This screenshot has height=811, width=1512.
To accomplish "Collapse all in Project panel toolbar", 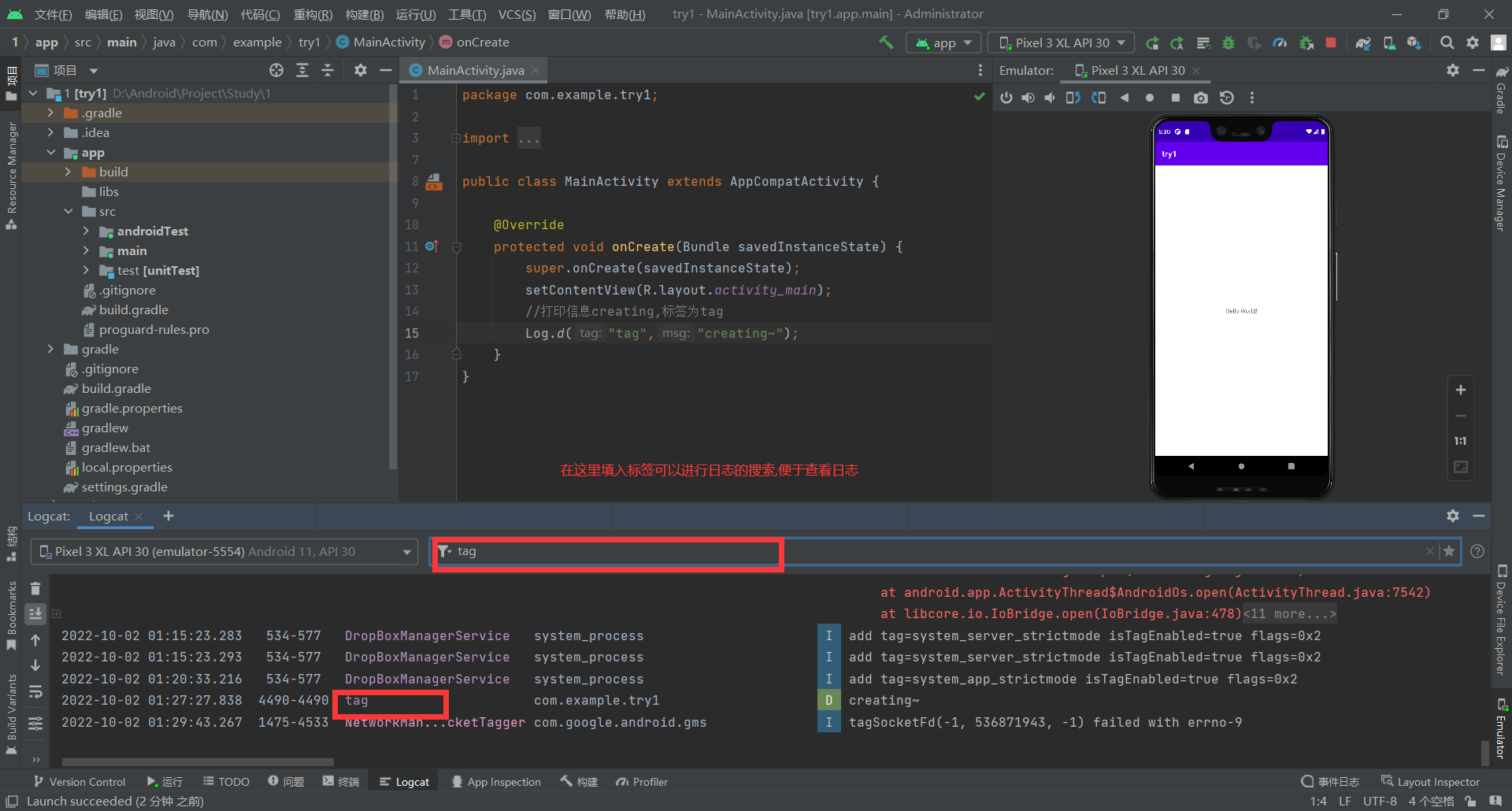I will (x=328, y=70).
